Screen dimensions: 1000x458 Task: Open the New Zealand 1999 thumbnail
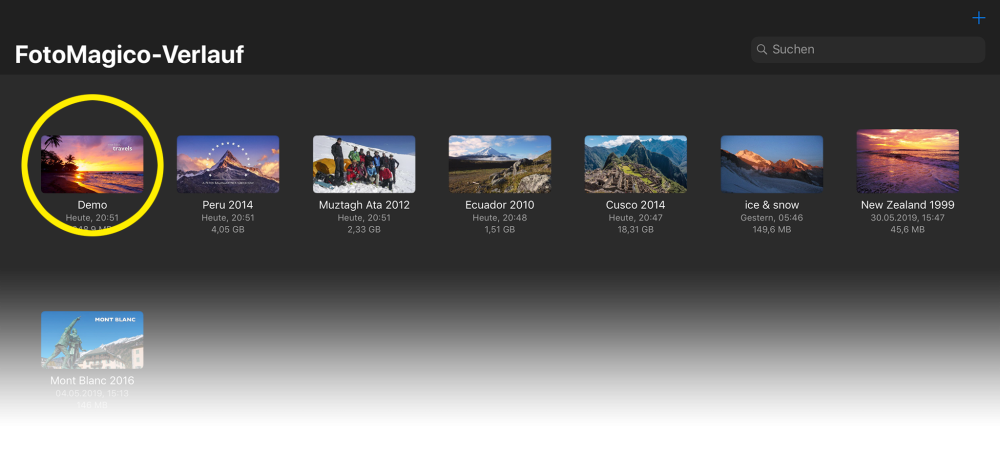tap(908, 161)
